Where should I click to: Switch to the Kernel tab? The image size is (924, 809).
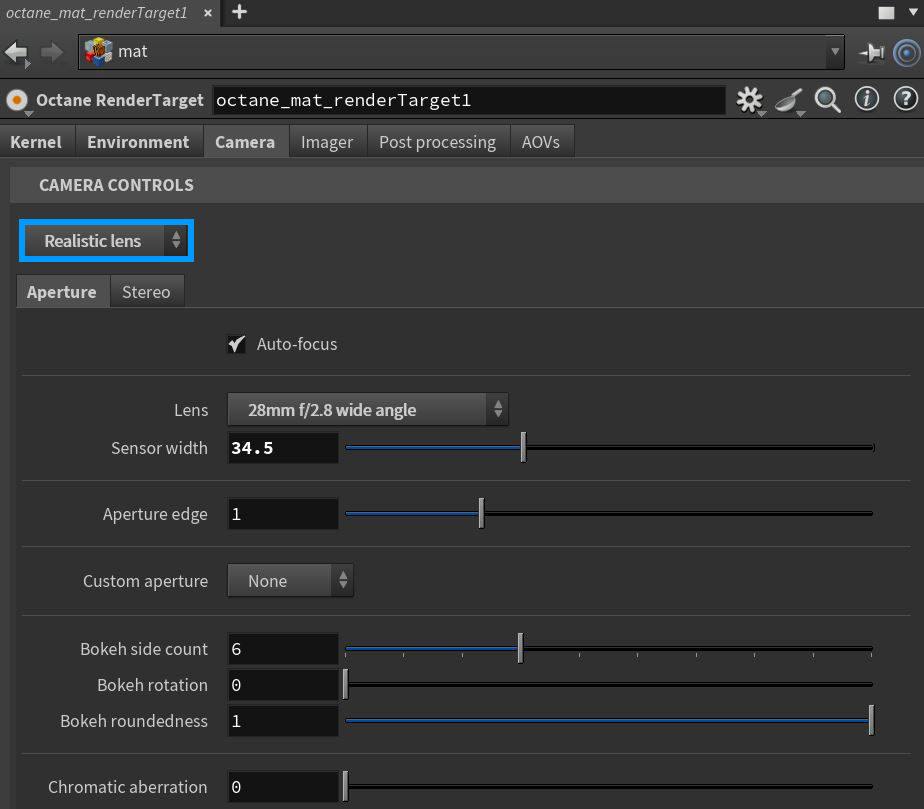[x=36, y=142]
